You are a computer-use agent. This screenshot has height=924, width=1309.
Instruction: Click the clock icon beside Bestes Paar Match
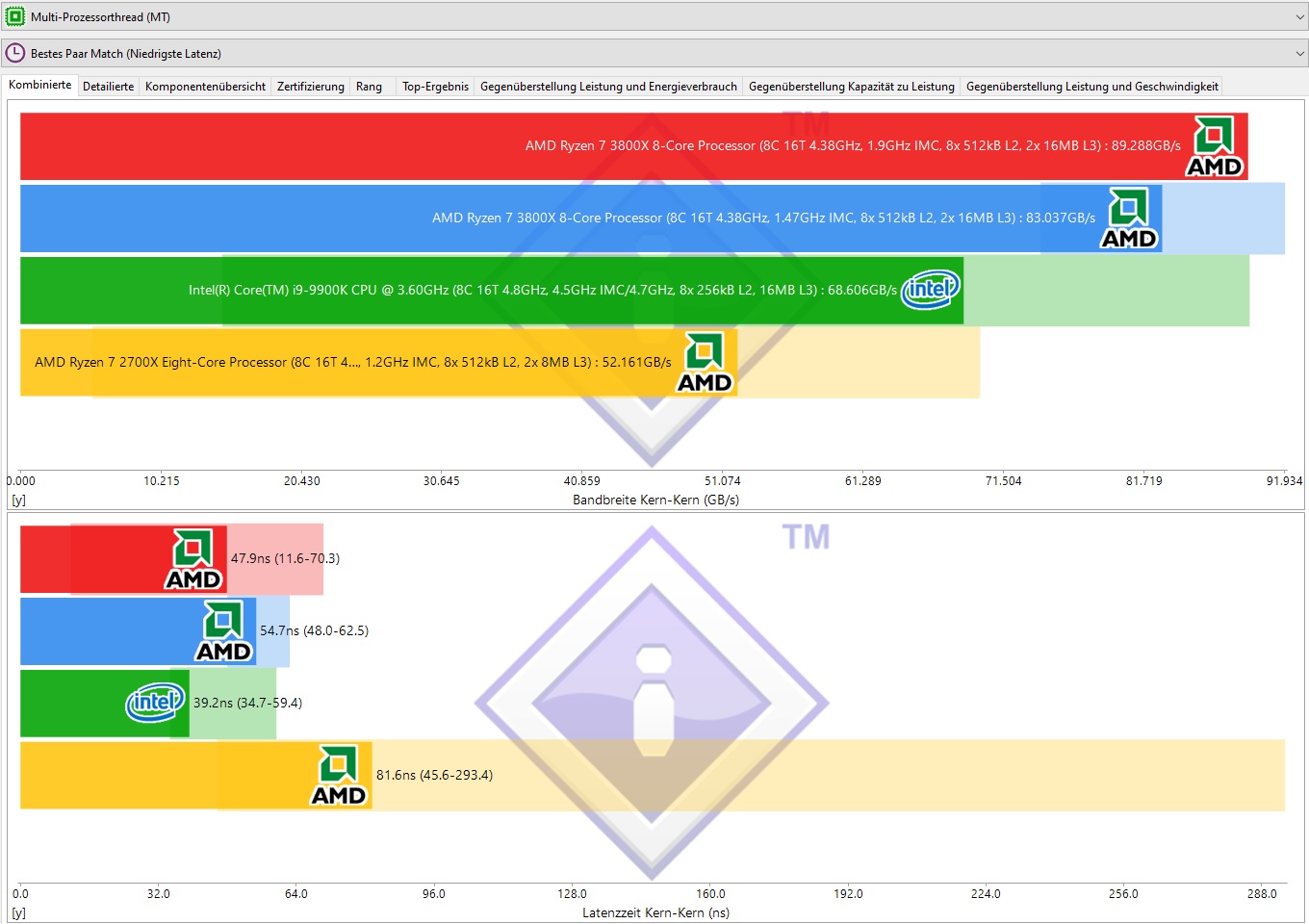15,53
